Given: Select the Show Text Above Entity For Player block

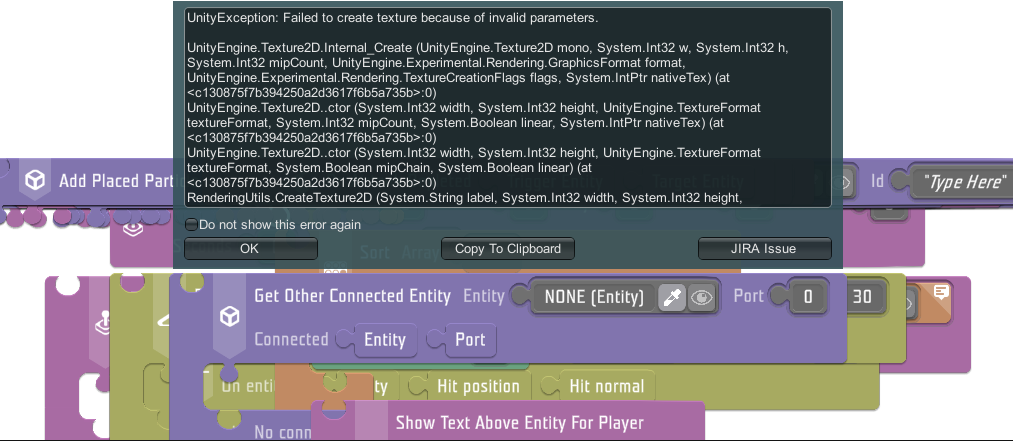Looking at the screenshot, I should click(x=519, y=422).
